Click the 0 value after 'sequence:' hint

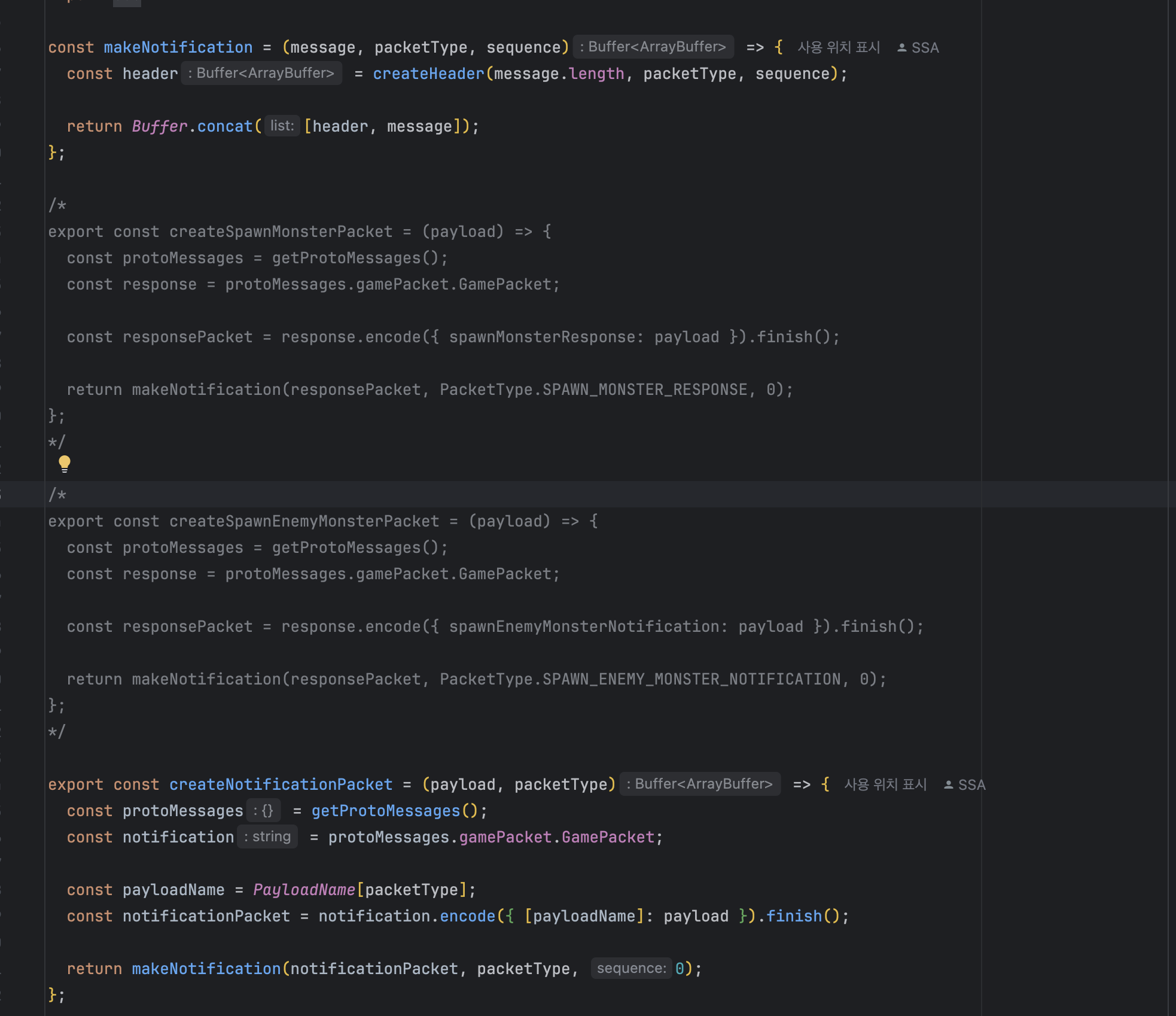(680, 969)
